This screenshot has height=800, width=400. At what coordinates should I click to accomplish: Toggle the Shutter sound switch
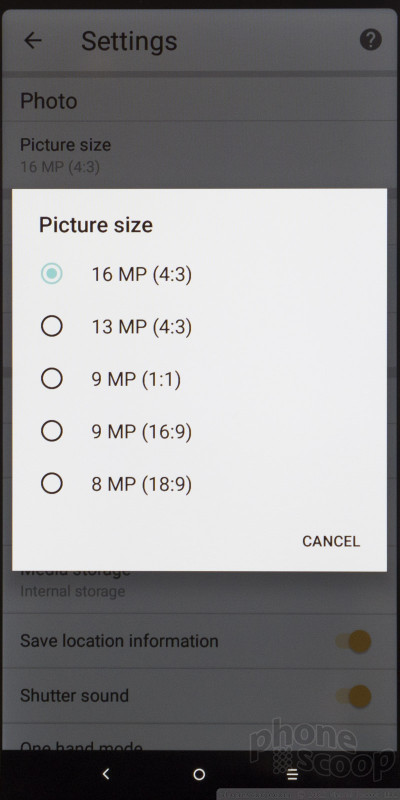point(354,696)
